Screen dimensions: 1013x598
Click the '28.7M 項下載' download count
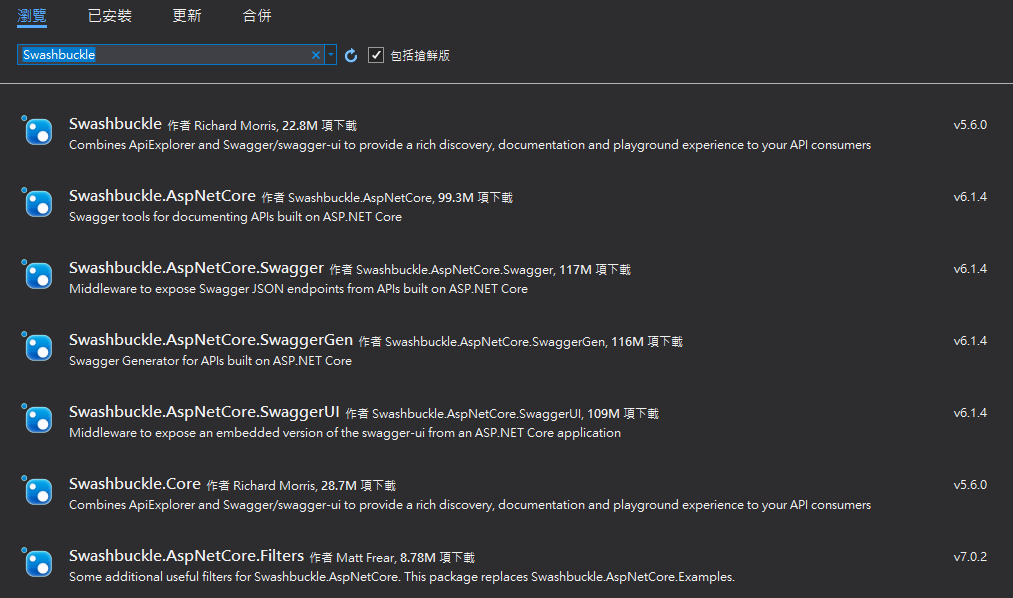click(x=359, y=486)
